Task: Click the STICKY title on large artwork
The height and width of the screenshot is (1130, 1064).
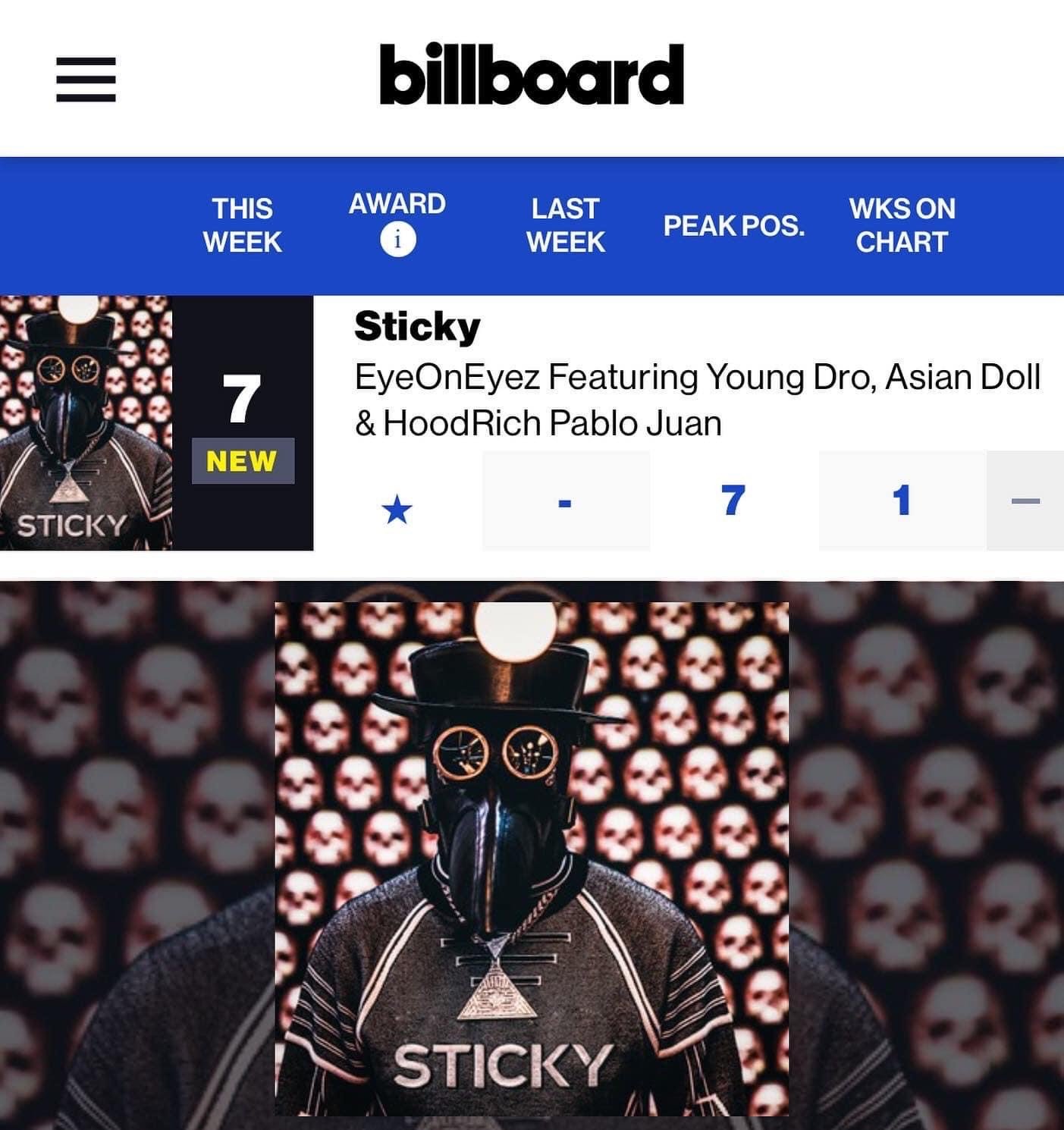Action: coord(503,1065)
